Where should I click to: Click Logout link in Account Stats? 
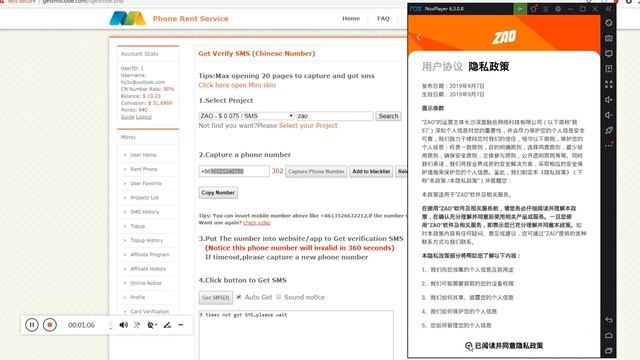click(x=144, y=117)
